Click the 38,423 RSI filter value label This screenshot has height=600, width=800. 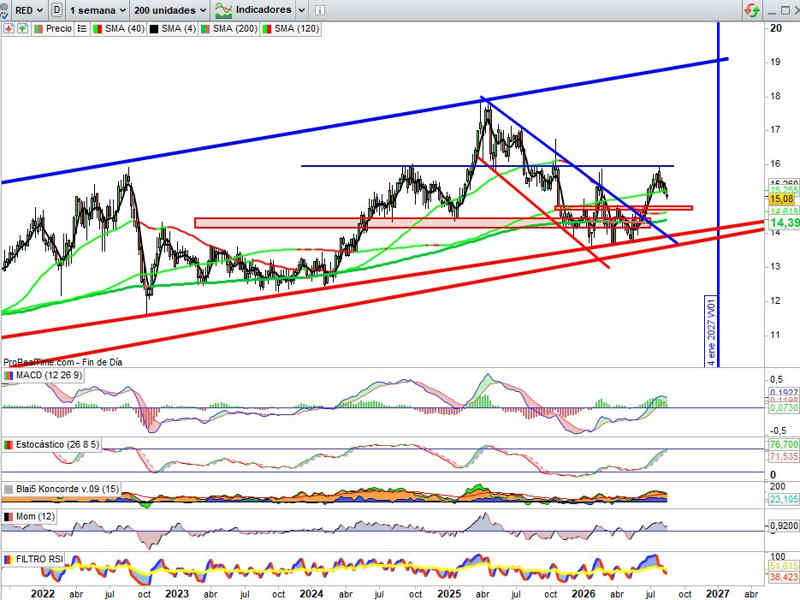784,577
